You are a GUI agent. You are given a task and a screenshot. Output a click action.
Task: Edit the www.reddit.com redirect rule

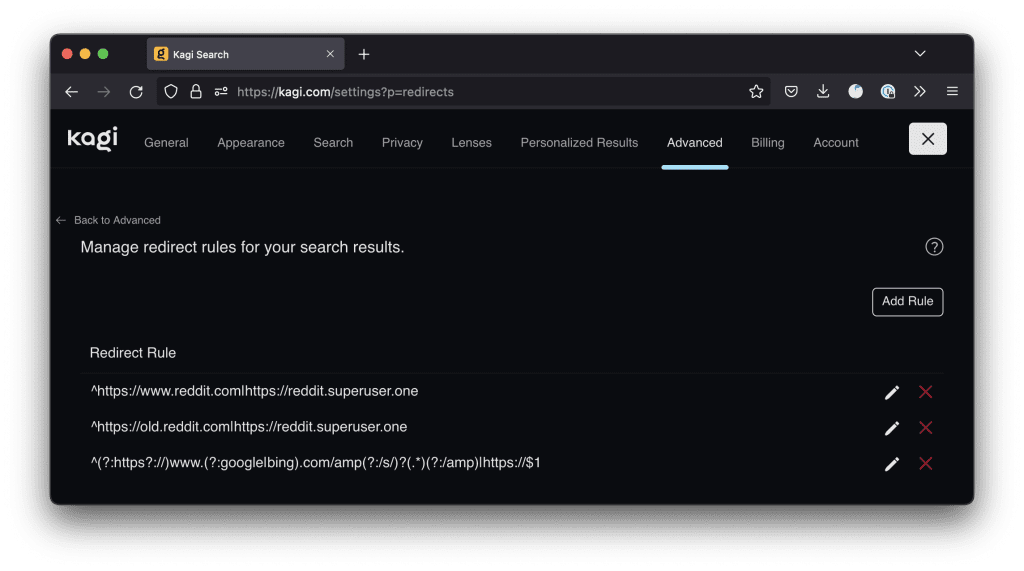coord(891,392)
